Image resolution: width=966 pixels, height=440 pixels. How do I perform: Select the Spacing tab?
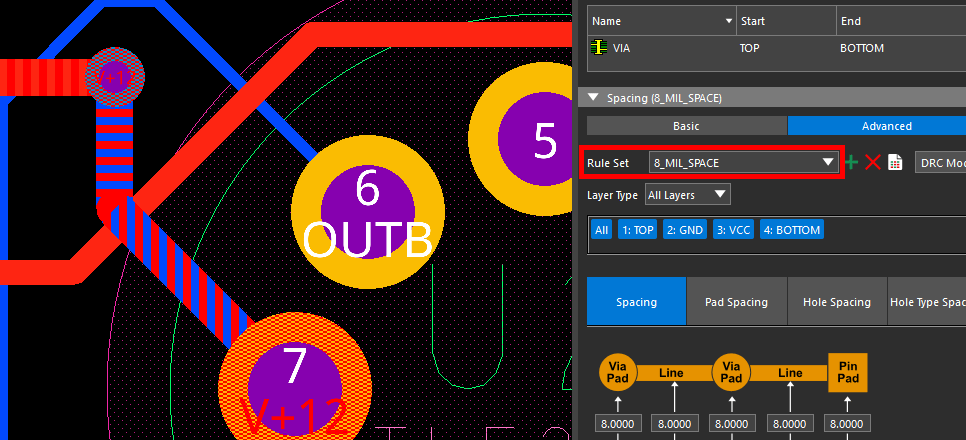click(x=636, y=301)
